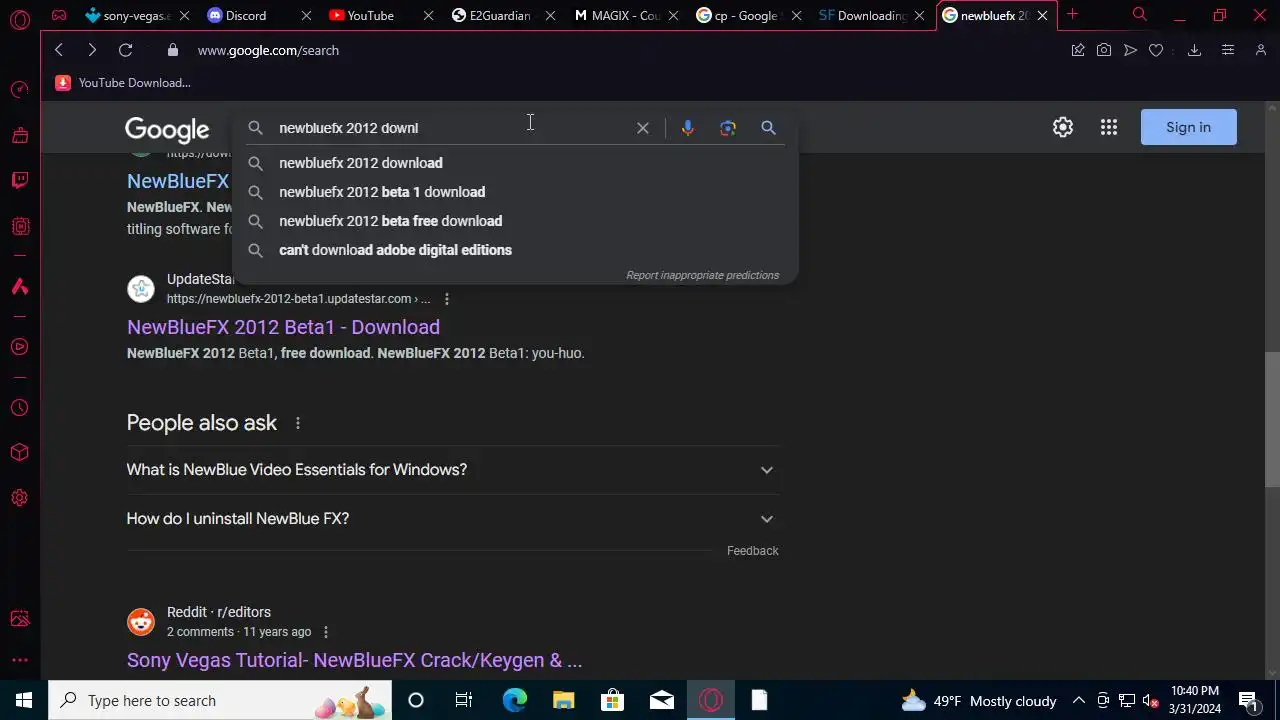Open Microsoft Edge from taskbar
Screen dimensions: 1280x720
pyautogui.click(x=514, y=700)
